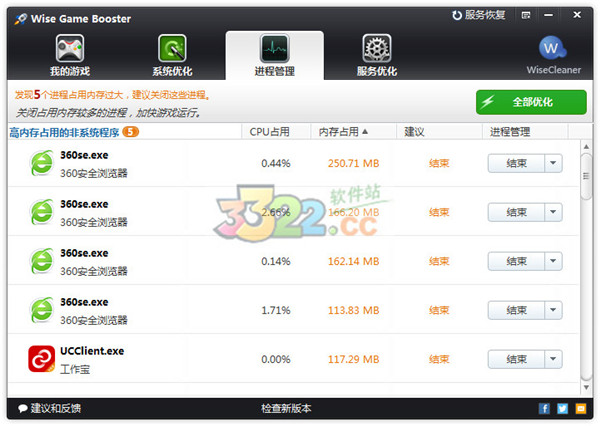Image resolution: width=600 pixels, height=426 pixels.
Task: End the first 360se.exe process (250.71 MB)
Action: (x=516, y=163)
